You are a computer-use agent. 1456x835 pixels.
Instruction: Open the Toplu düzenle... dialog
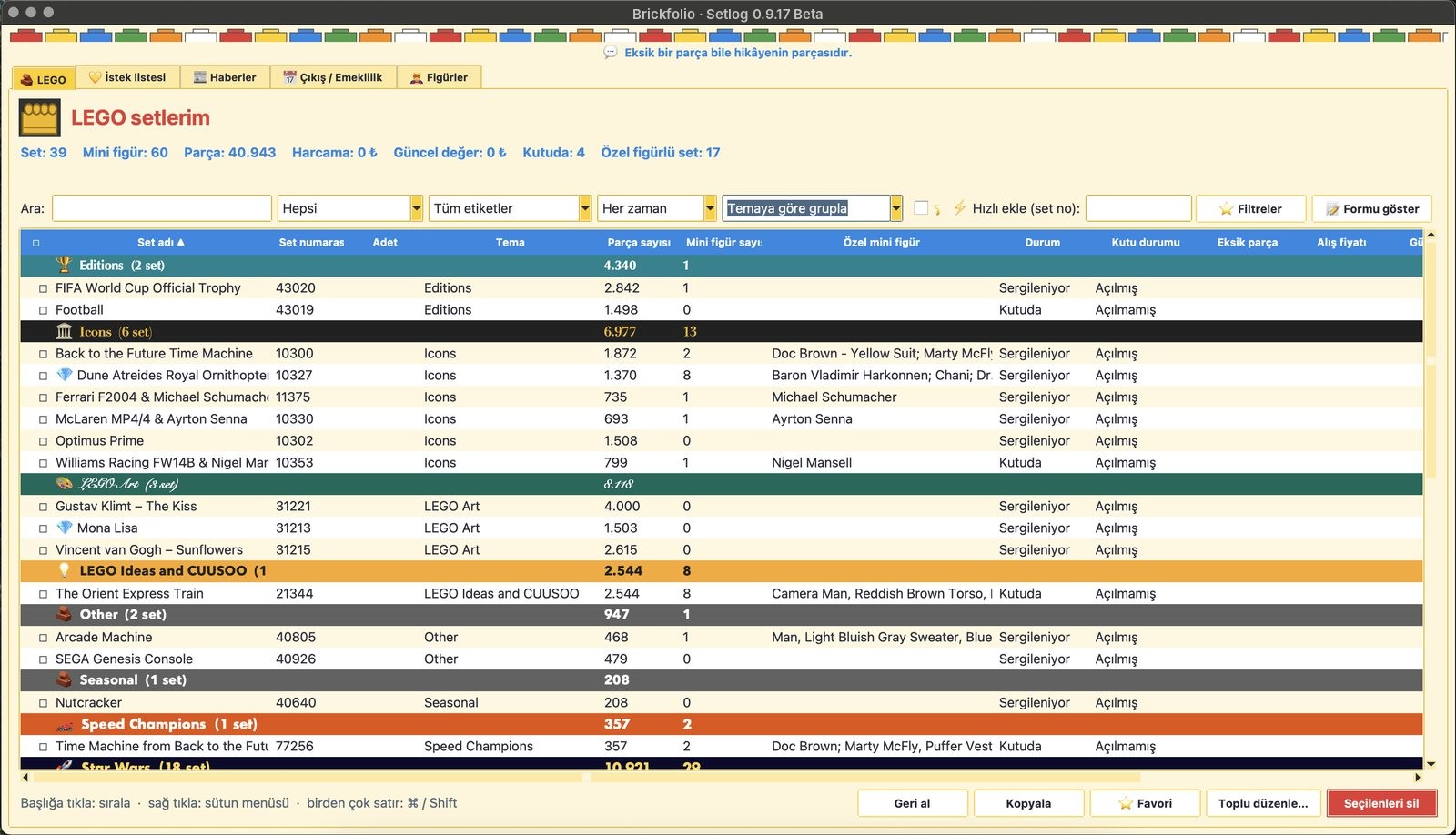pyautogui.click(x=1263, y=803)
